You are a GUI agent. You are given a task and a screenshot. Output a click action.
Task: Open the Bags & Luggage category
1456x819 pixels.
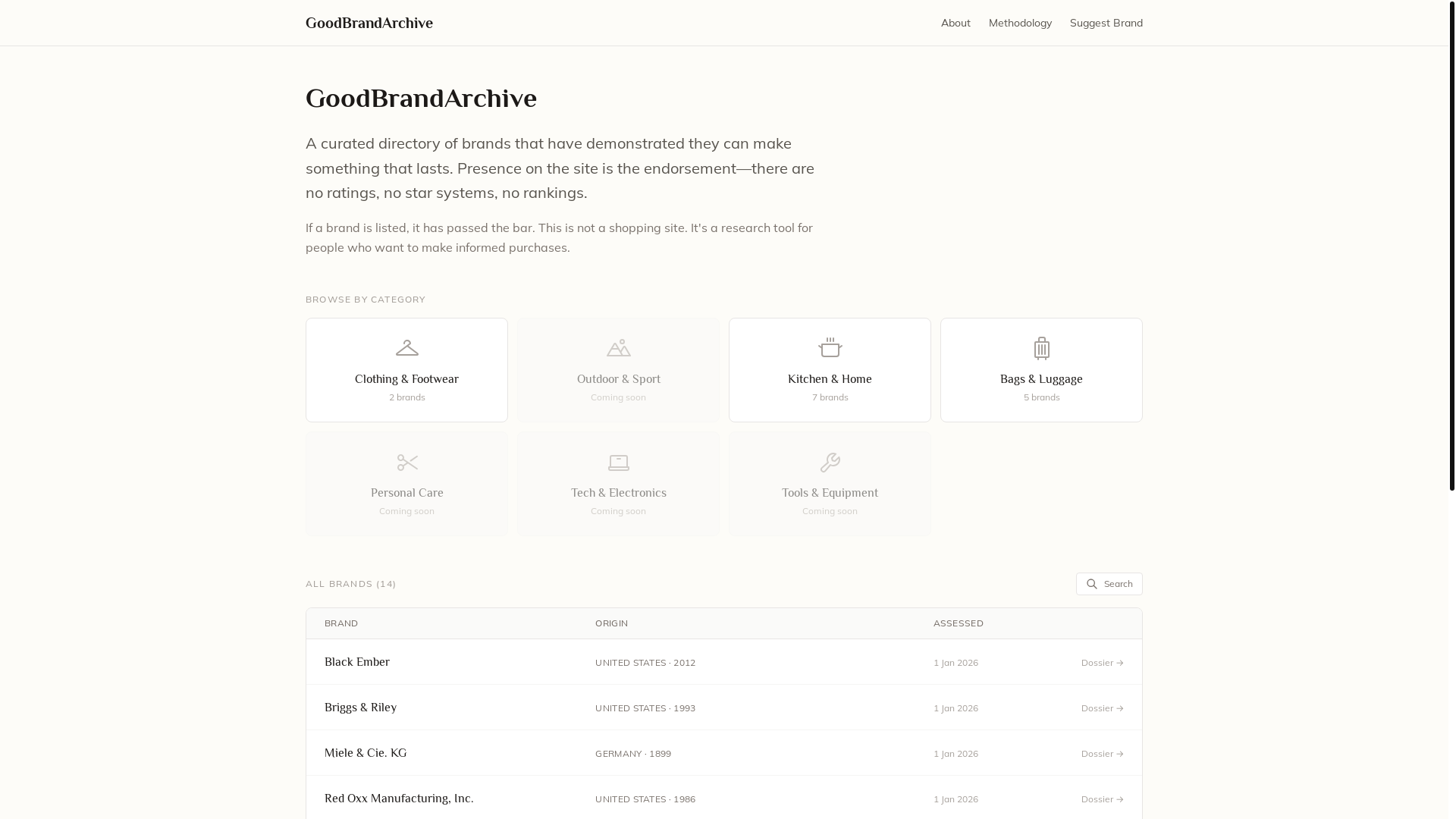[1041, 370]
